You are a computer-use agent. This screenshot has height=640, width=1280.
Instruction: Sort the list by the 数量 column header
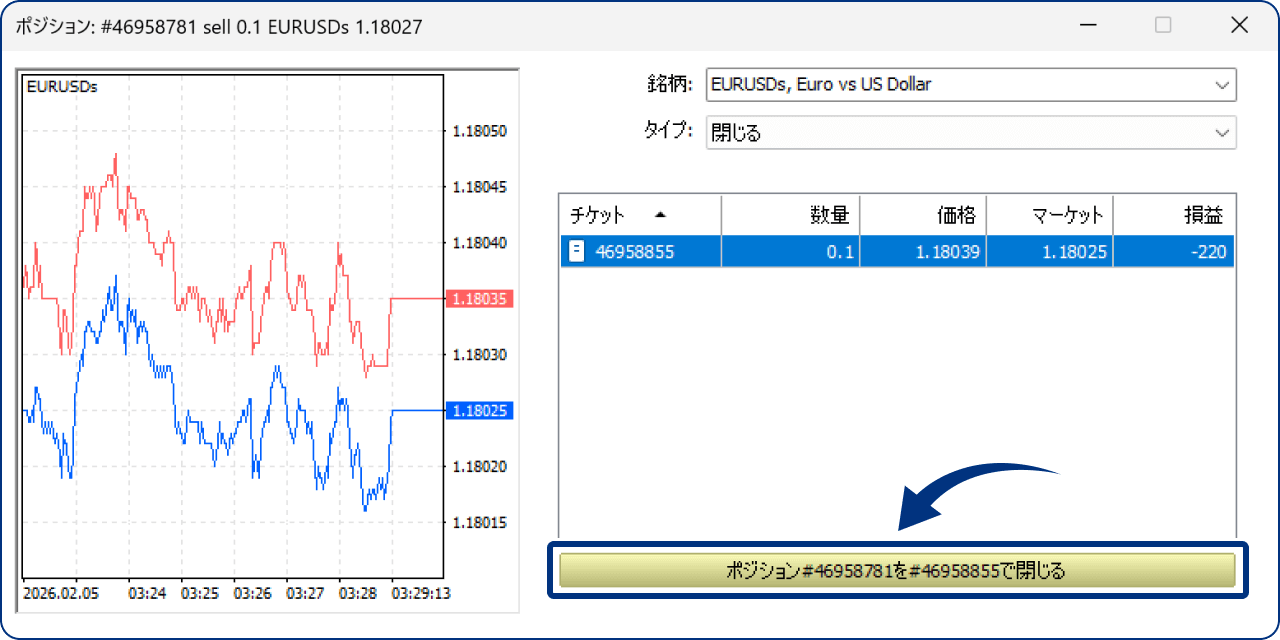pyautogui.click(x=829, y=215)
